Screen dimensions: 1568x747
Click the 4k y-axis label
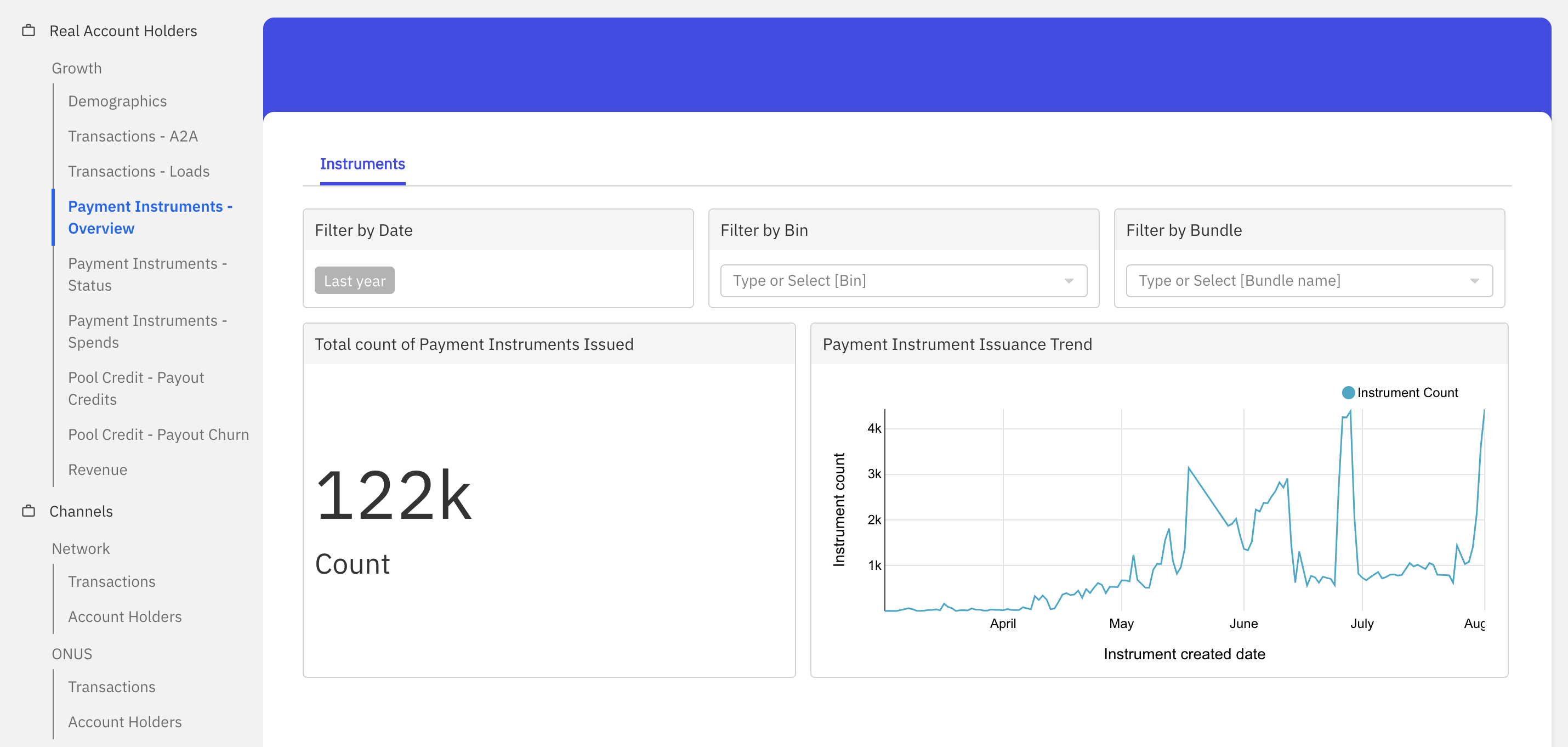pos(874,428)
